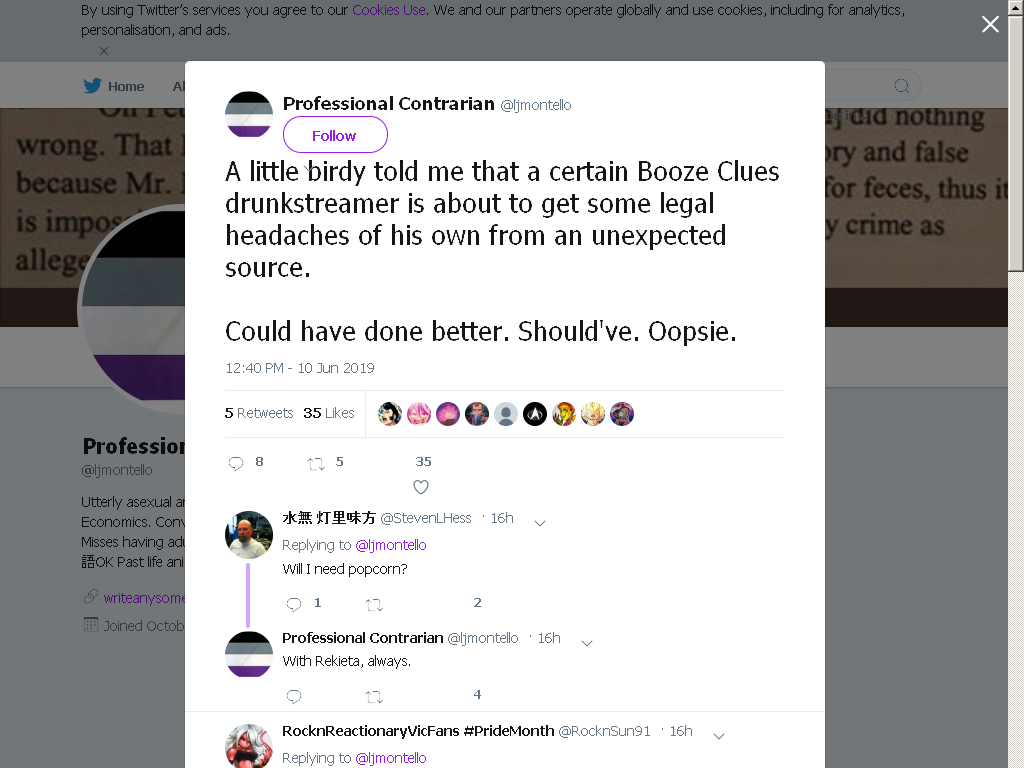1024x768 pixels.
Task: Click the retweet icon on main tweet
Action: coord(316,464)
